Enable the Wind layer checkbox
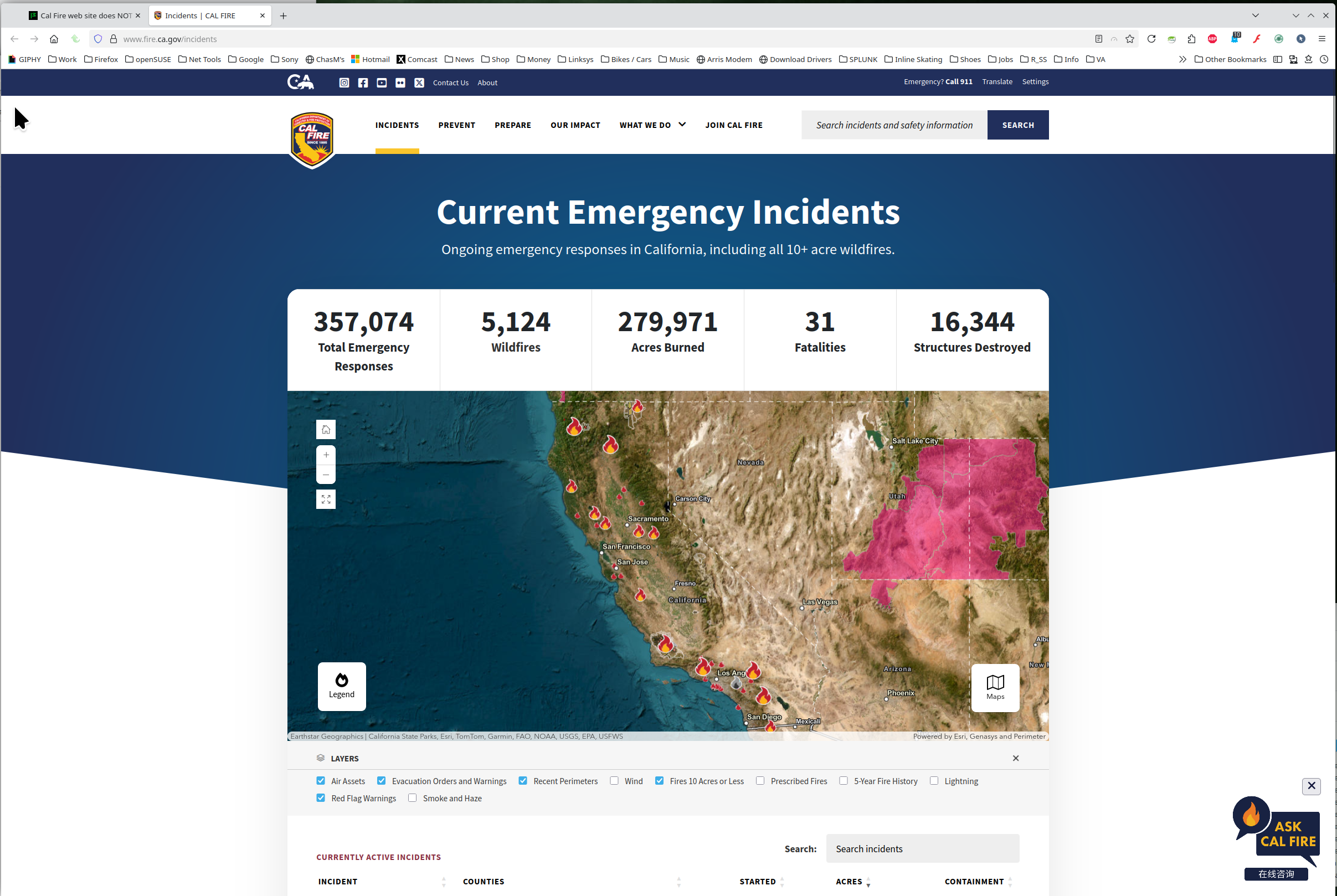Screen dimensions: 1337x896 click(x=614, y=781)
